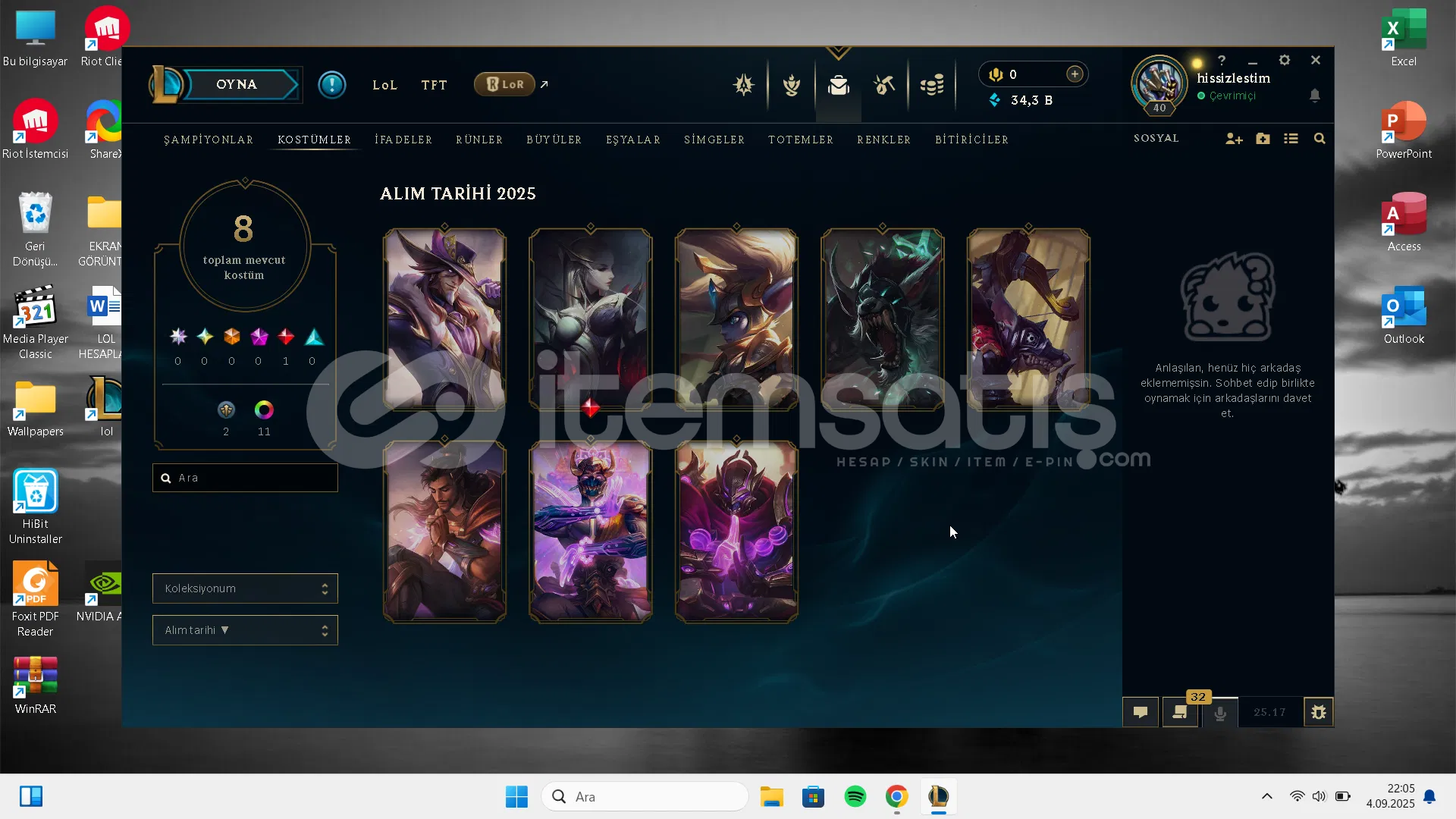
Task: Open the collection backpack icon
Action: (839, 85)
